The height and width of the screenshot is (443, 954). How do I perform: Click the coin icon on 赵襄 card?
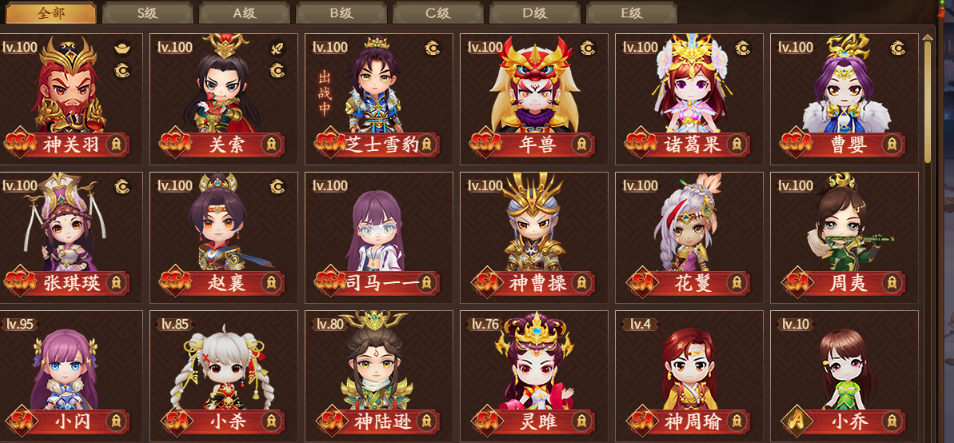[x=277, y=186]
